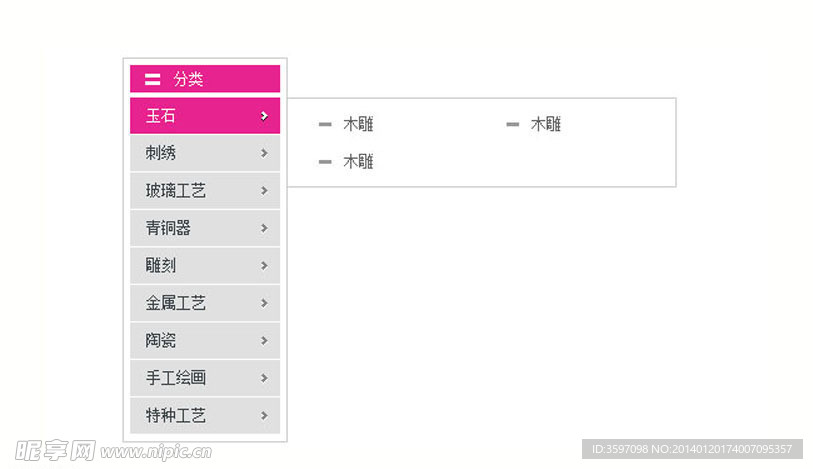The width and height of the screenshot is (813, 469).
Task: Click the chevron icon on 刺绣 row
Action: pyautogui.click(x=264, y=153)
